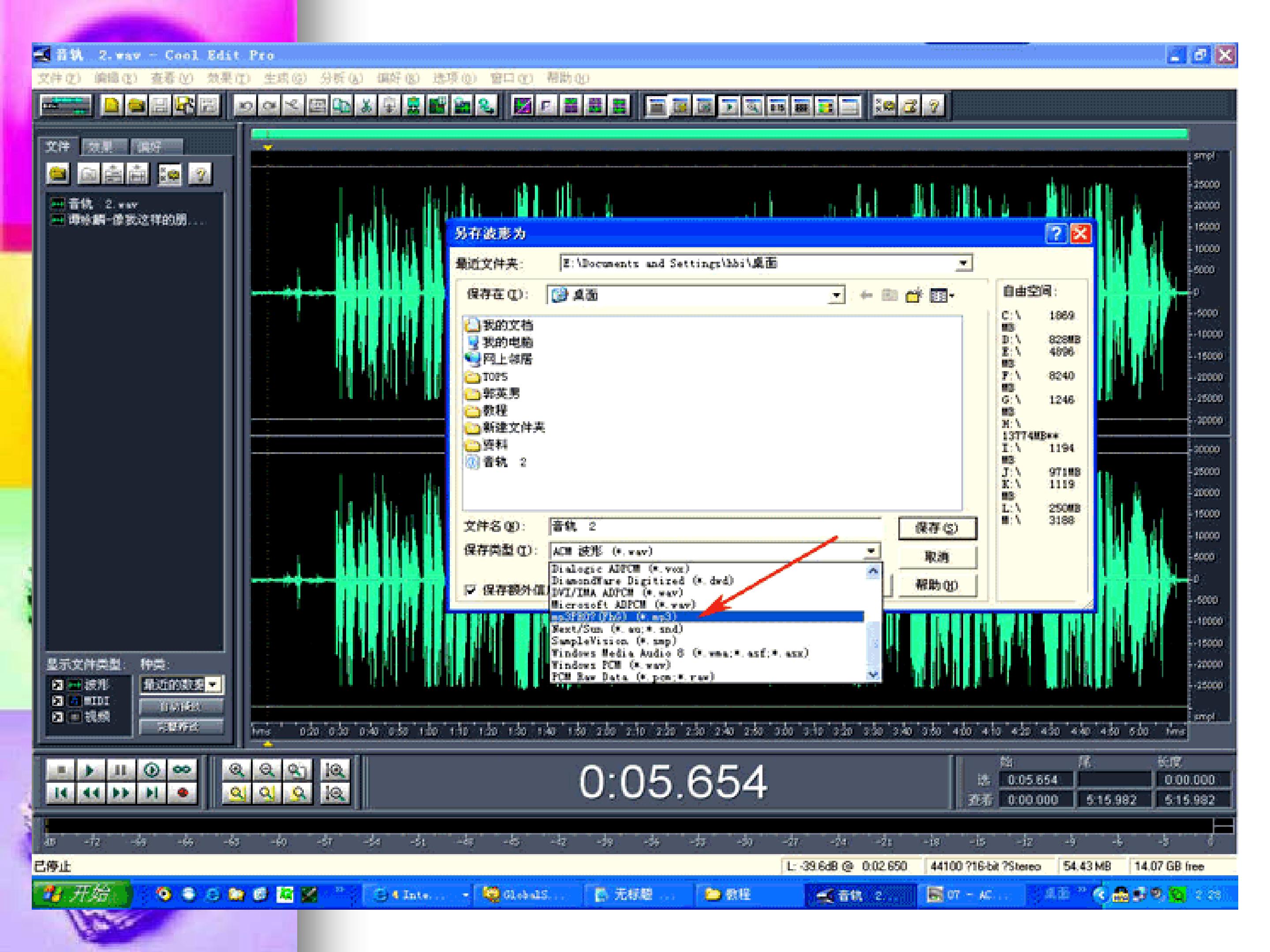Toggle loop play infinity button

click(x=182, y=770)
